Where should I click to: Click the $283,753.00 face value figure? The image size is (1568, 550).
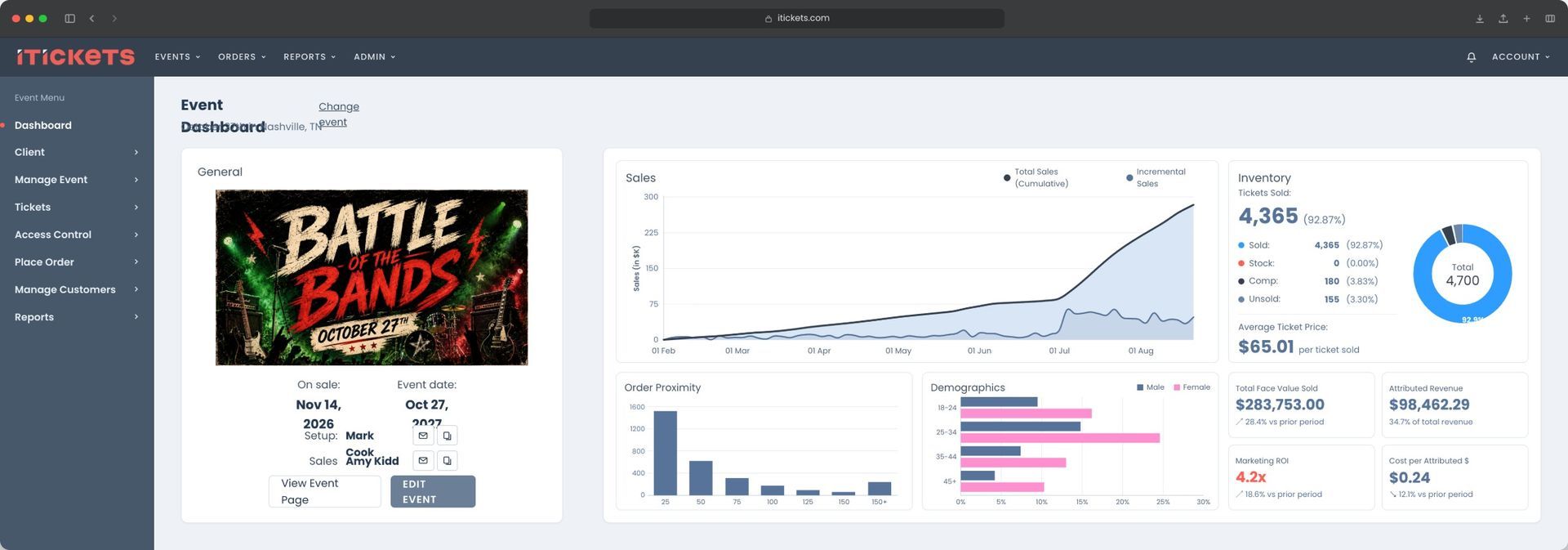[1280, 405]
